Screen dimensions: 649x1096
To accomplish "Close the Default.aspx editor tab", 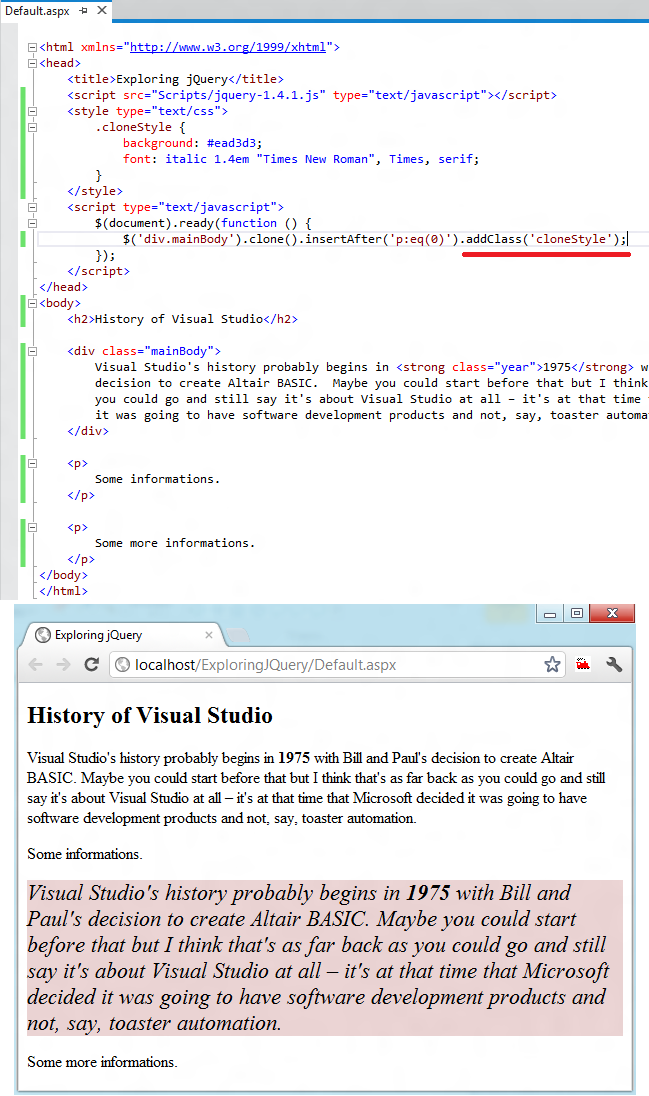I will [102, 10].
